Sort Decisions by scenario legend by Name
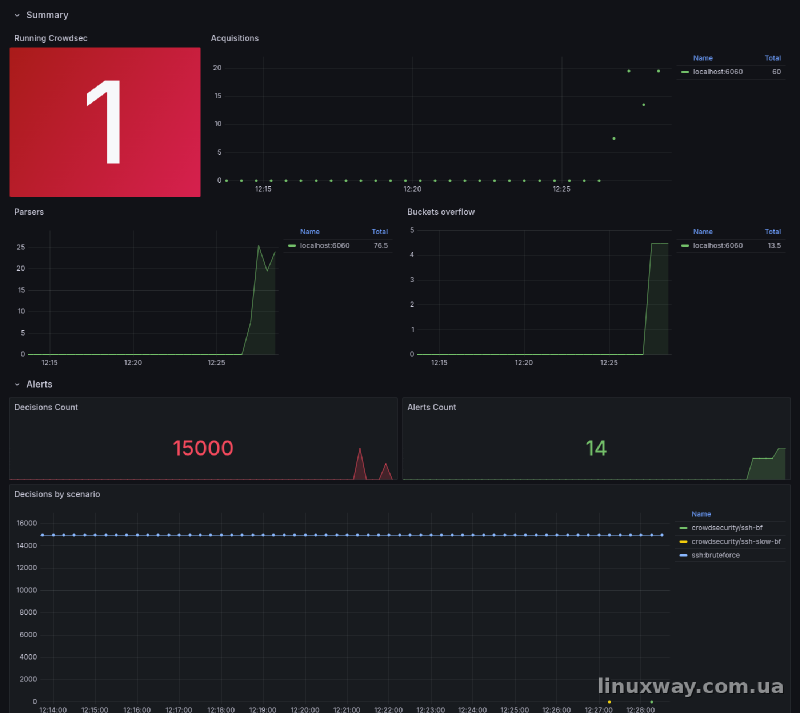Viewport: 800px width, 713px height. point(701,514)
